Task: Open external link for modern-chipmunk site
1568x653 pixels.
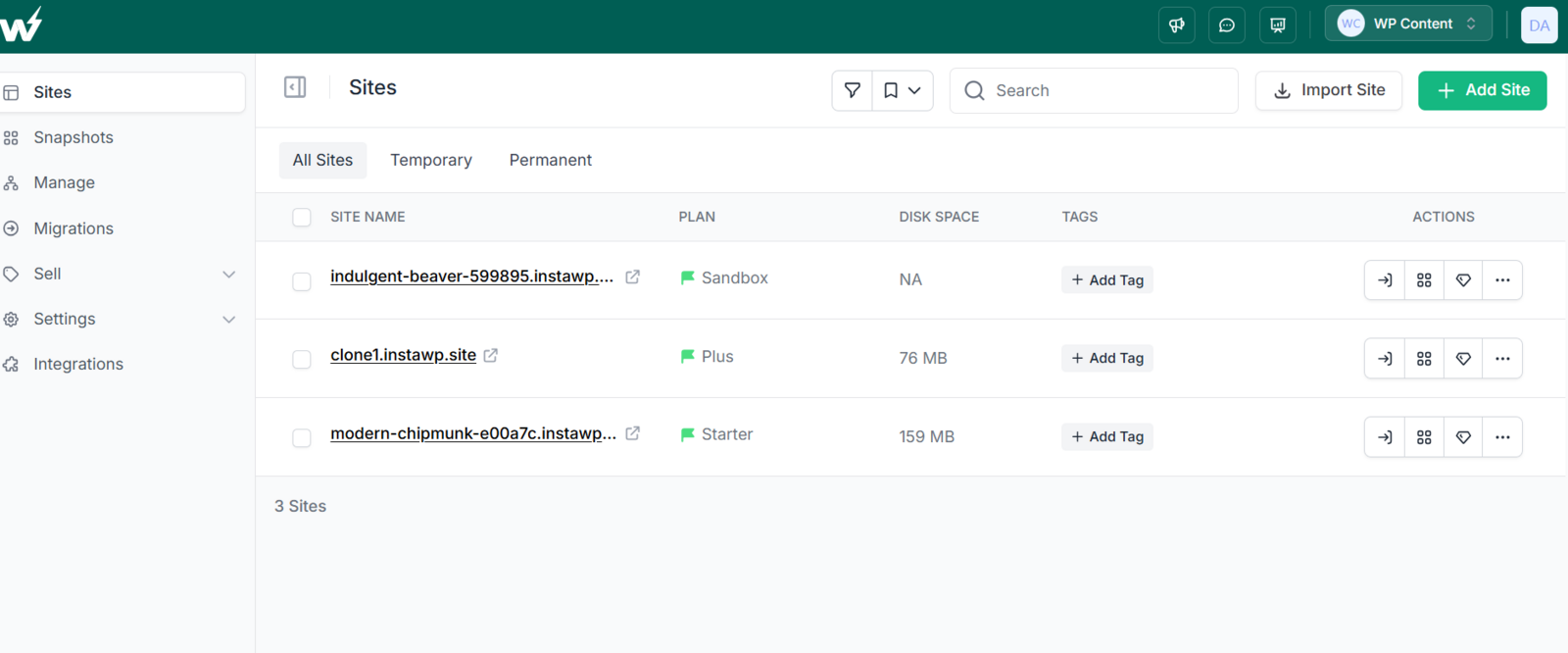Action: click(x=633, y=432)
